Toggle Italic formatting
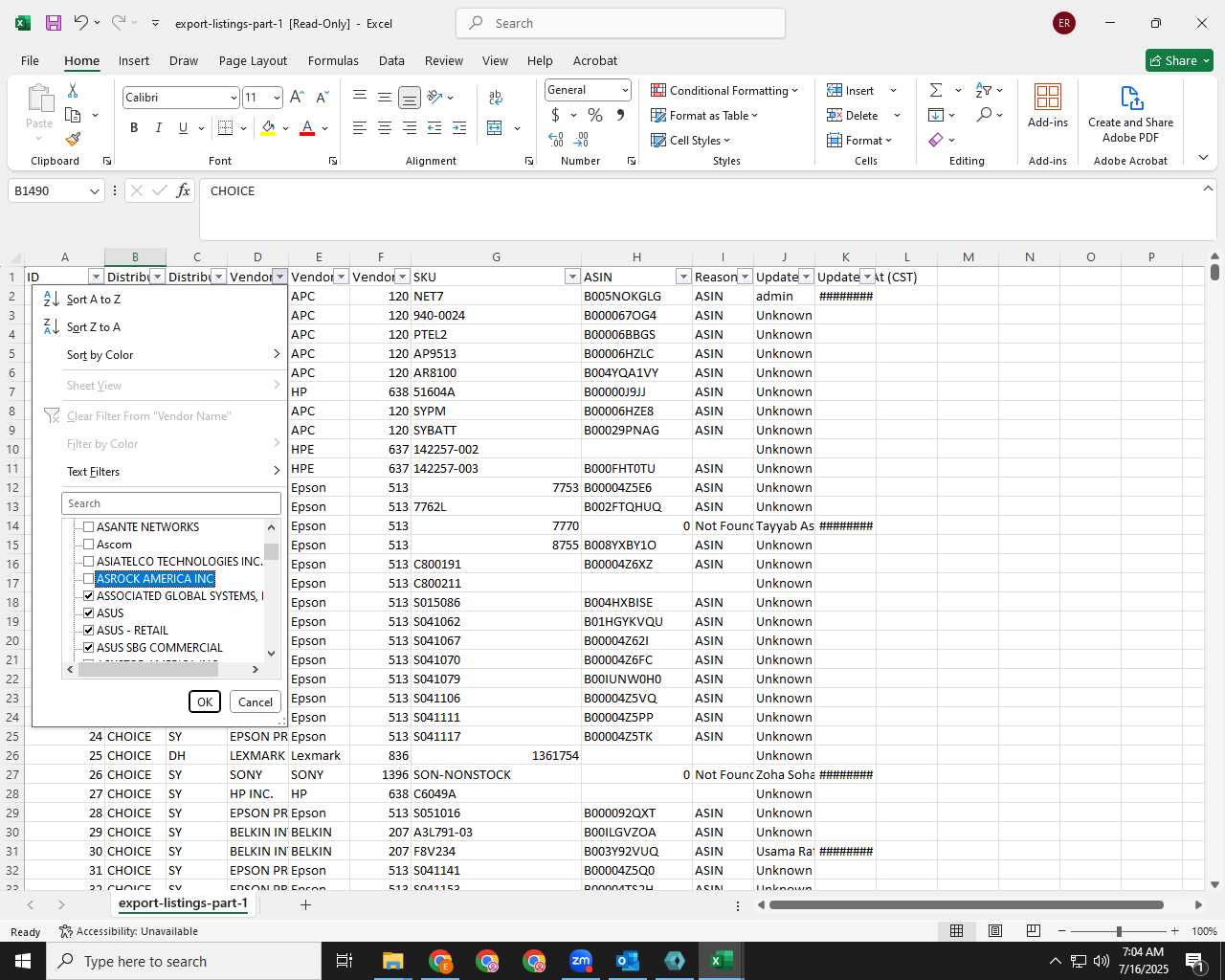Screen dimensions: 1225x980 (158, 128)
